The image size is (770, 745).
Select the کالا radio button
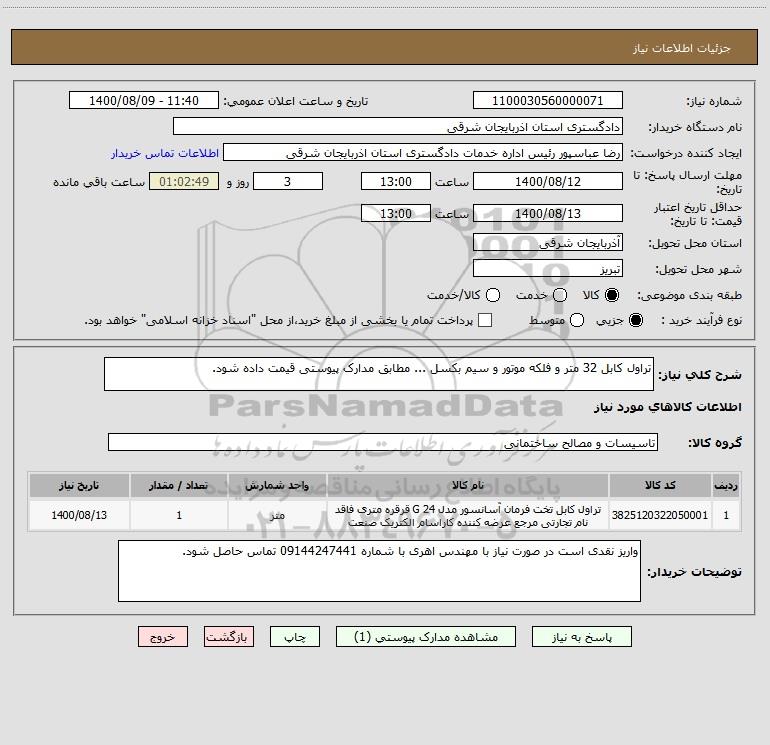tap(612, 295)
